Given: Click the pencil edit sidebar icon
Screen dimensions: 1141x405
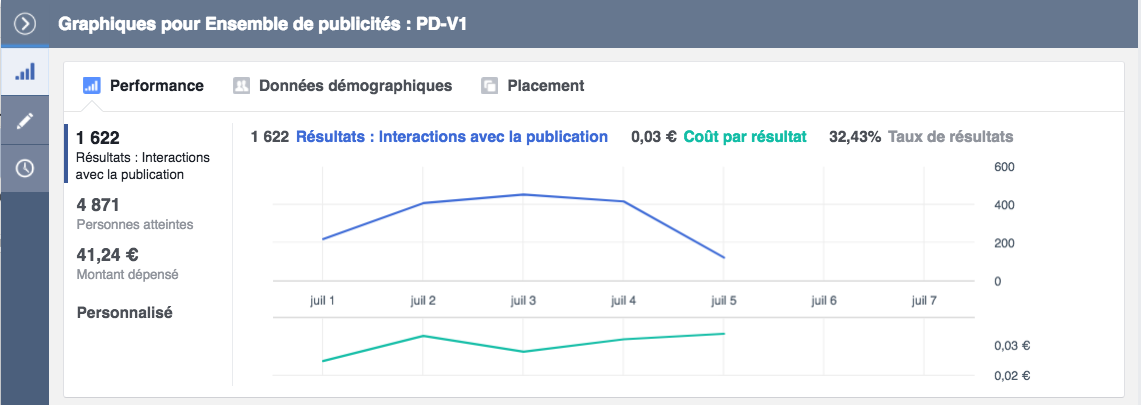Looking at the screenshot, I should tap(24, 120).
